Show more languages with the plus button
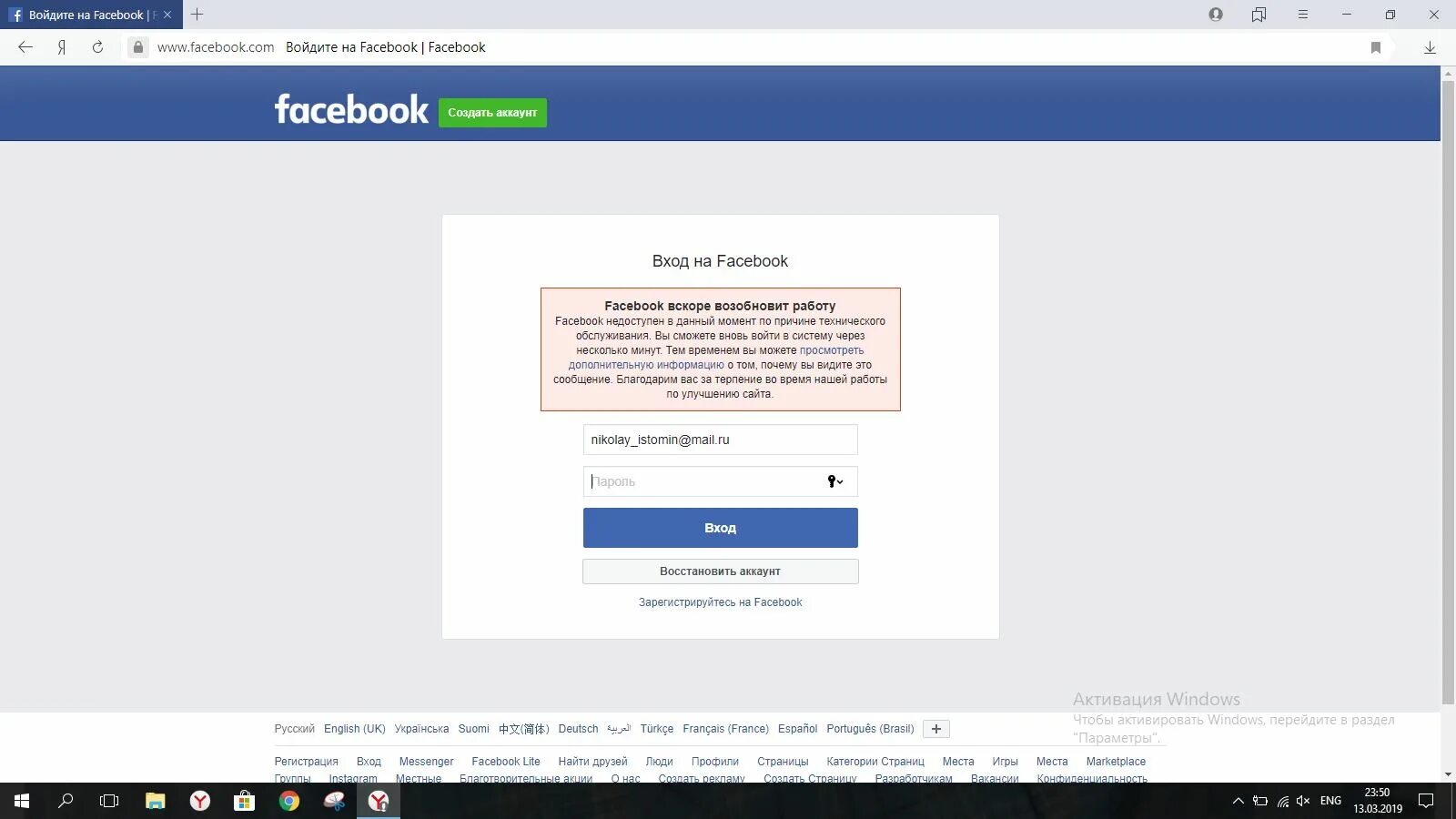Viewport: 1456px width, 819px height. 936,729
